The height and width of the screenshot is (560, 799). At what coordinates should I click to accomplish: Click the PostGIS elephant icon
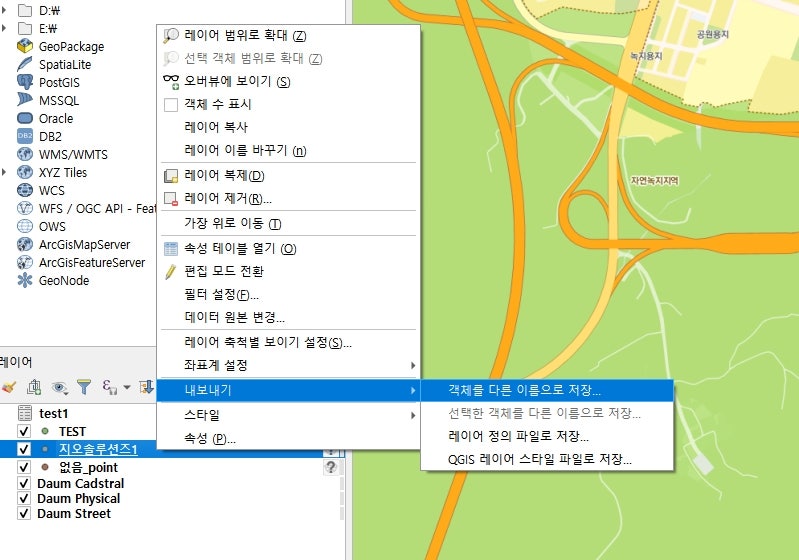click(24, 82)
